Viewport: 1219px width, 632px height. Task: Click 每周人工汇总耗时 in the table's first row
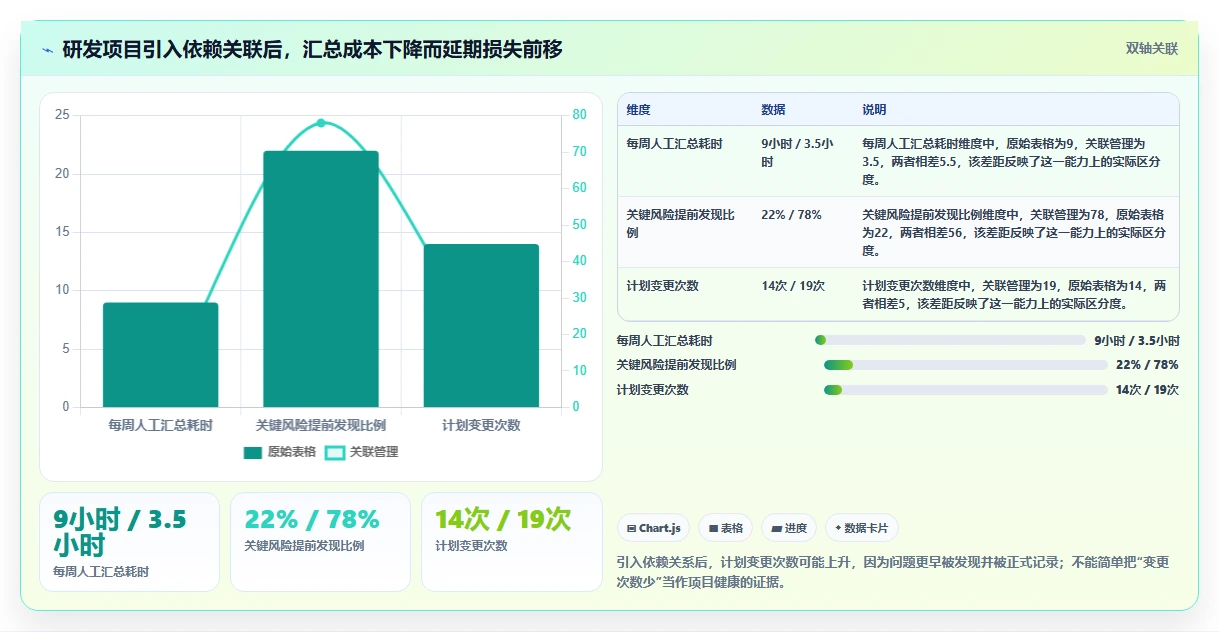(674, 144)
